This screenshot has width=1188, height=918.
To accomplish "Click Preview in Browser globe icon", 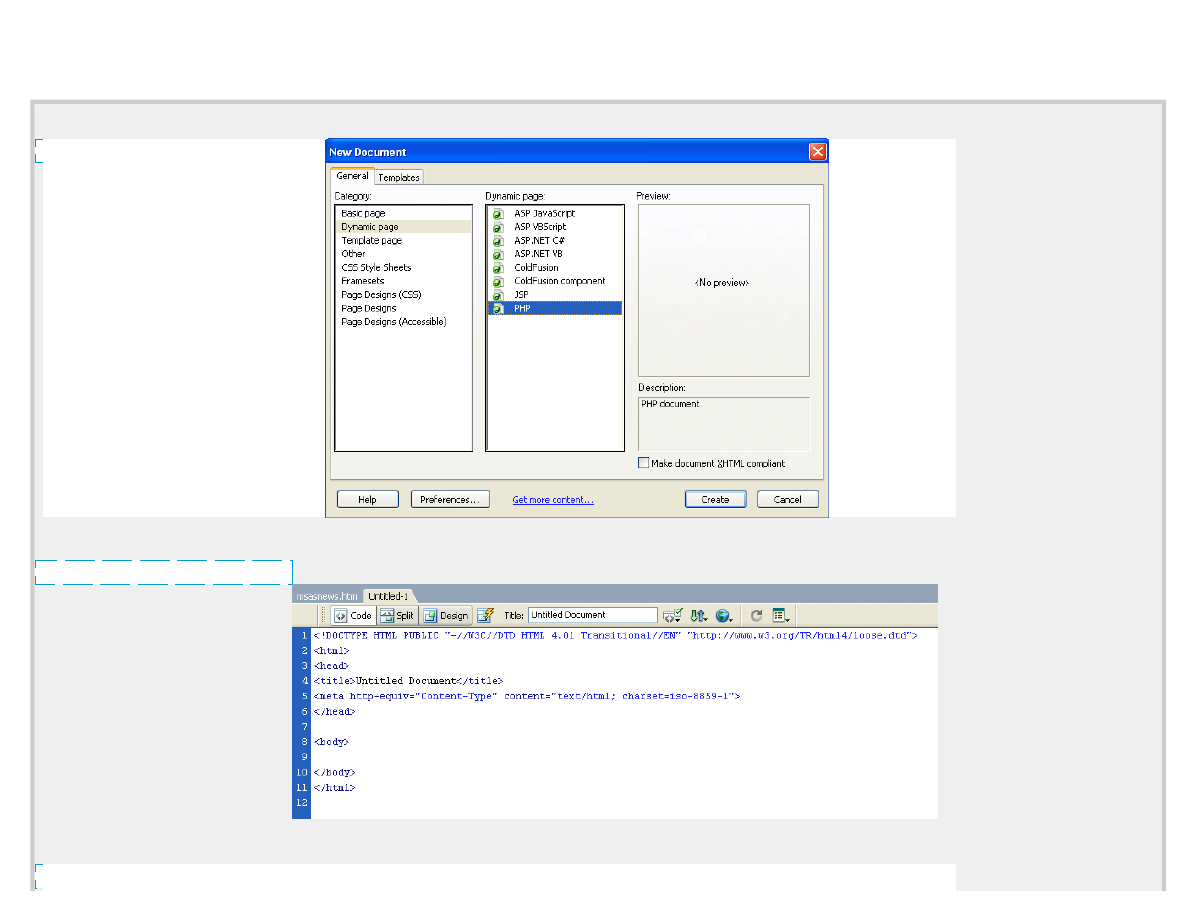I will coord(724,616).
